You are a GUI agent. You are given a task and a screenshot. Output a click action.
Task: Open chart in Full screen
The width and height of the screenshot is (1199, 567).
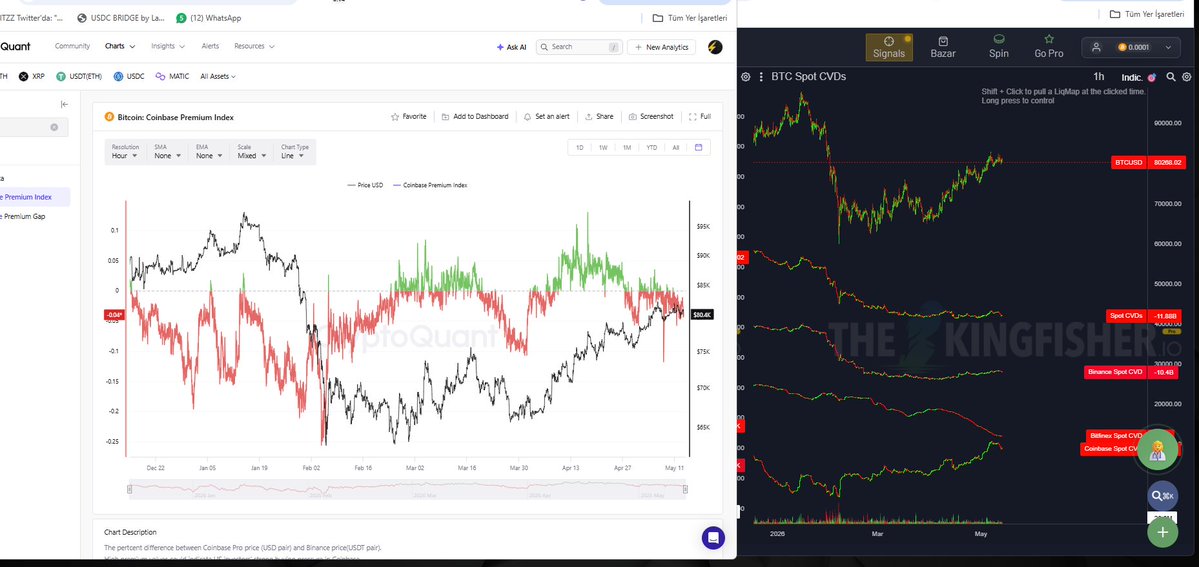click(x=700, y=117)
